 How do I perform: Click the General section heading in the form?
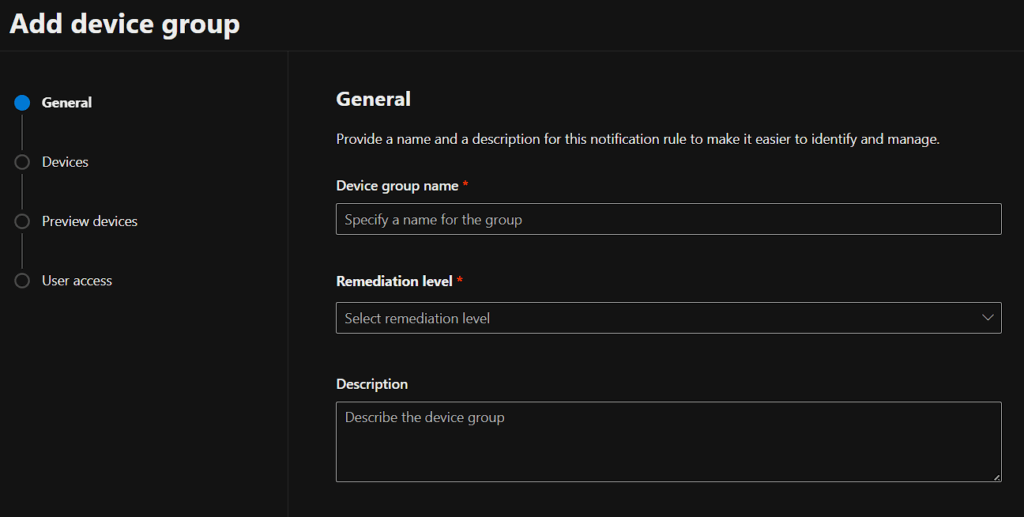pyautogui.click(x=373, y=99)
